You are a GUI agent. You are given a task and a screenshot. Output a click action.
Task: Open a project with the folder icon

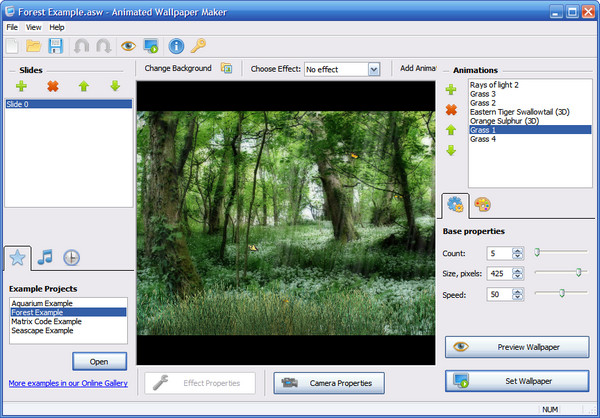tap(34, 46)
